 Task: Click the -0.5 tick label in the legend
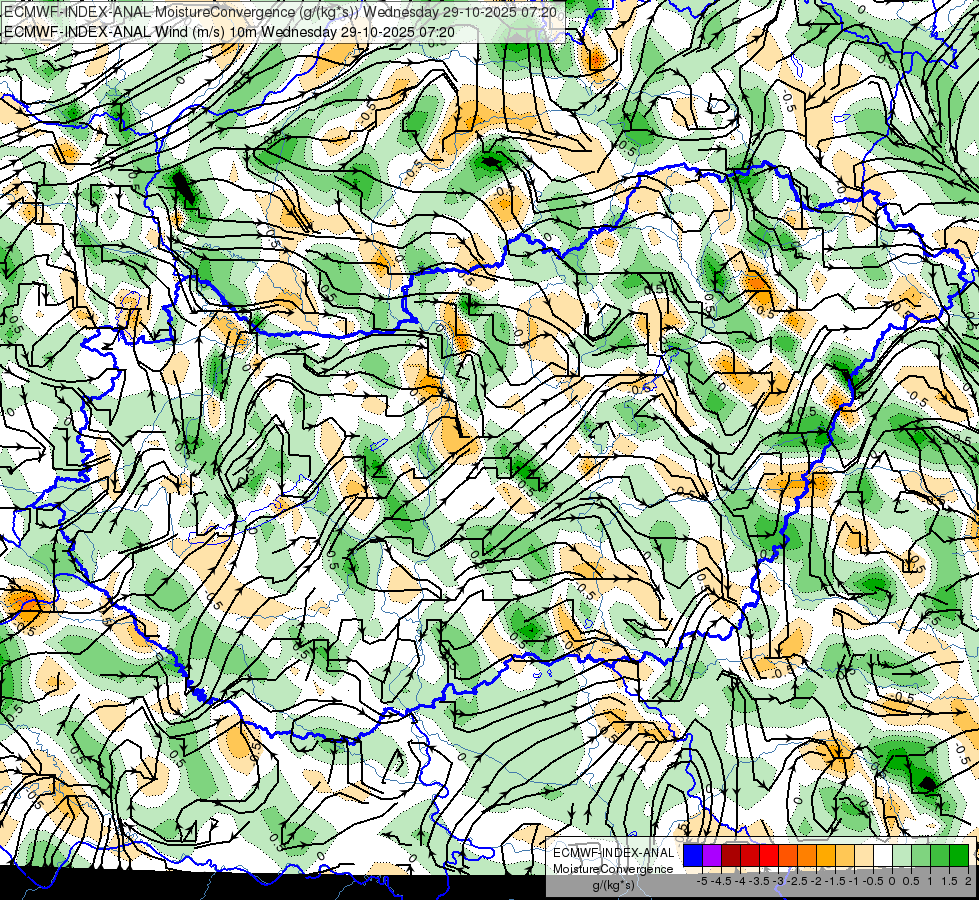pos(873,881)
